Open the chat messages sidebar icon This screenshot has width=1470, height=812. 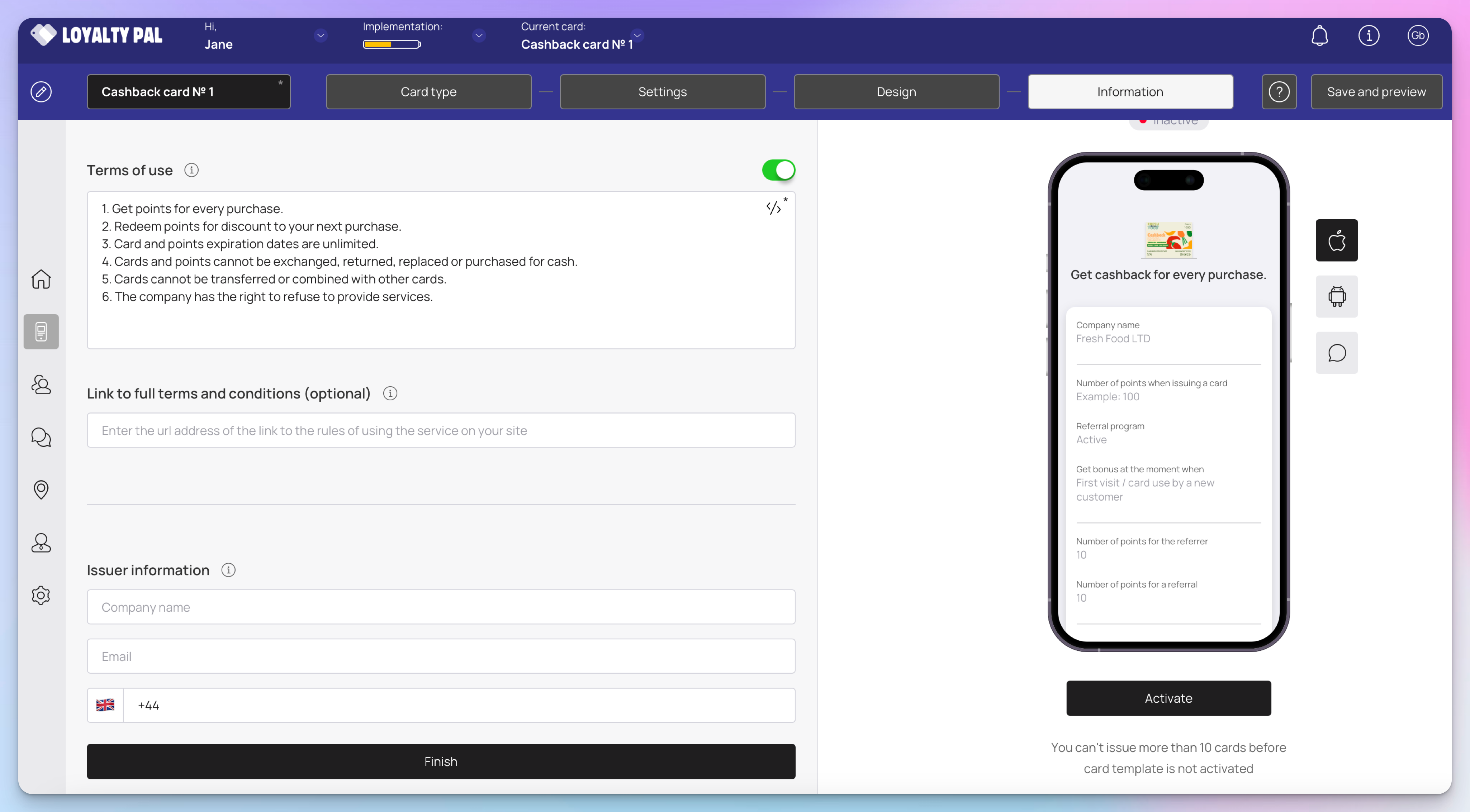[x=41, y=438]
